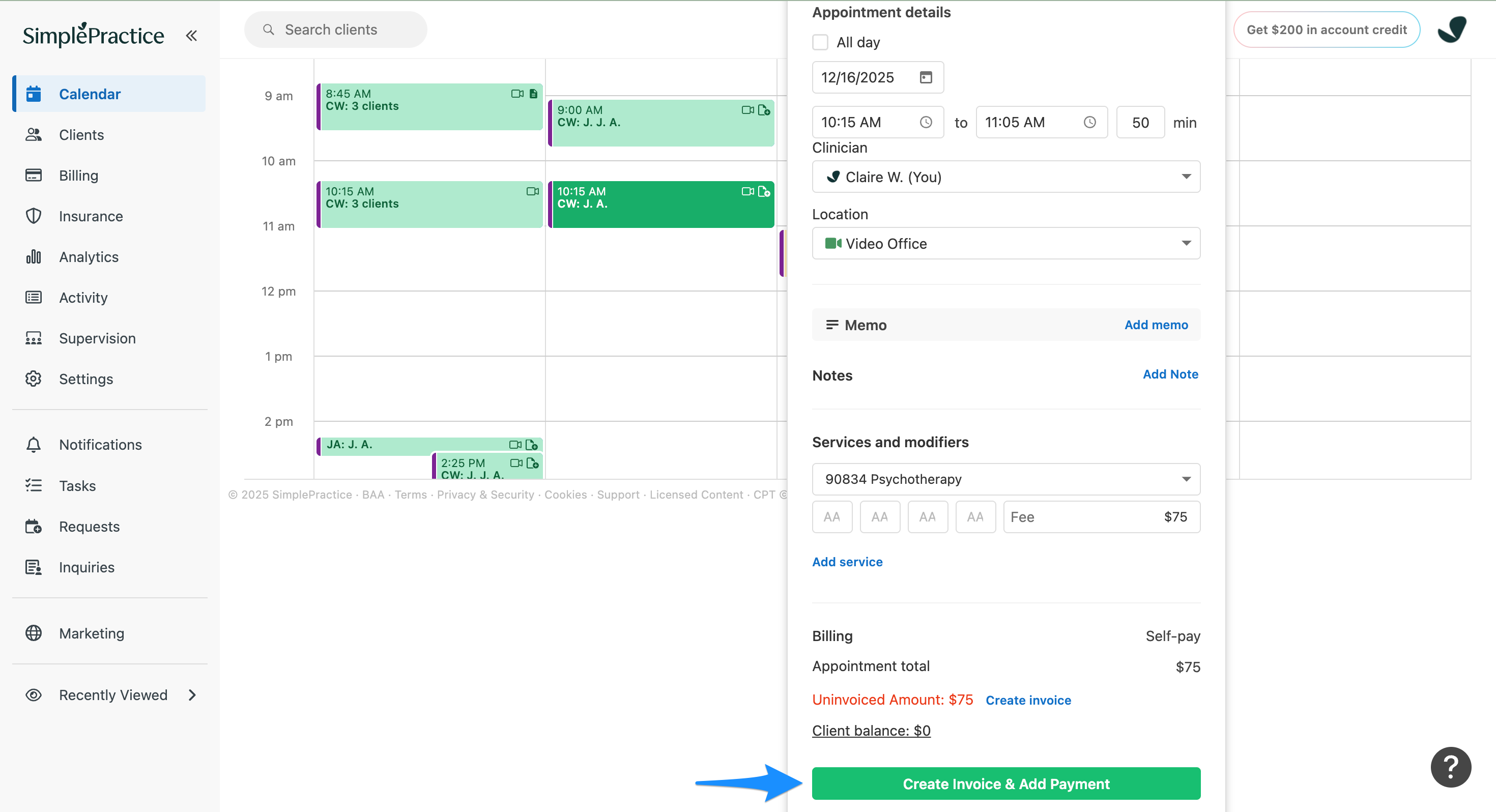This screenshot has width=1496, height=812.
Task: Open the 8:45 AM CW: 3 clients appointment
Action: coord(429,106)
